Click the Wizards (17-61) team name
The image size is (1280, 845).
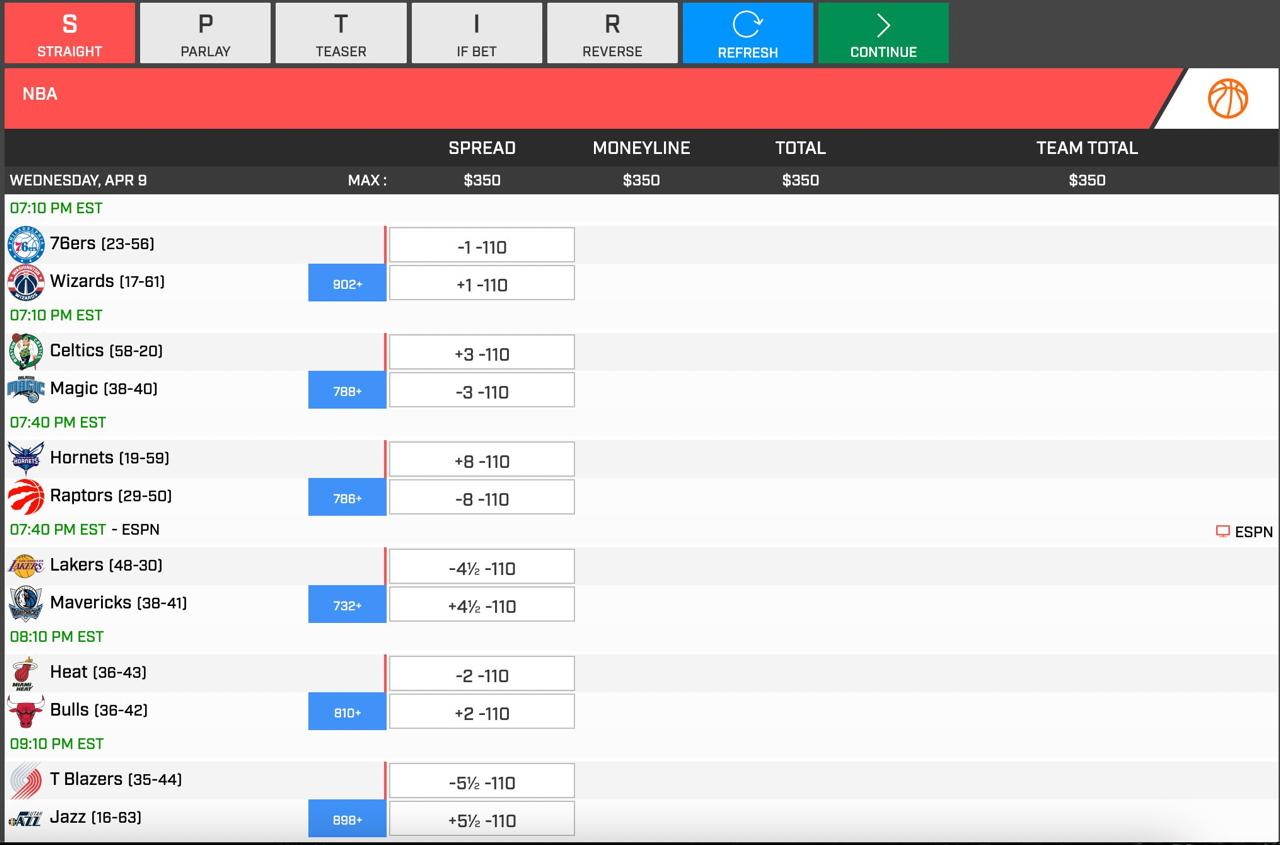(x=107, y=281)
